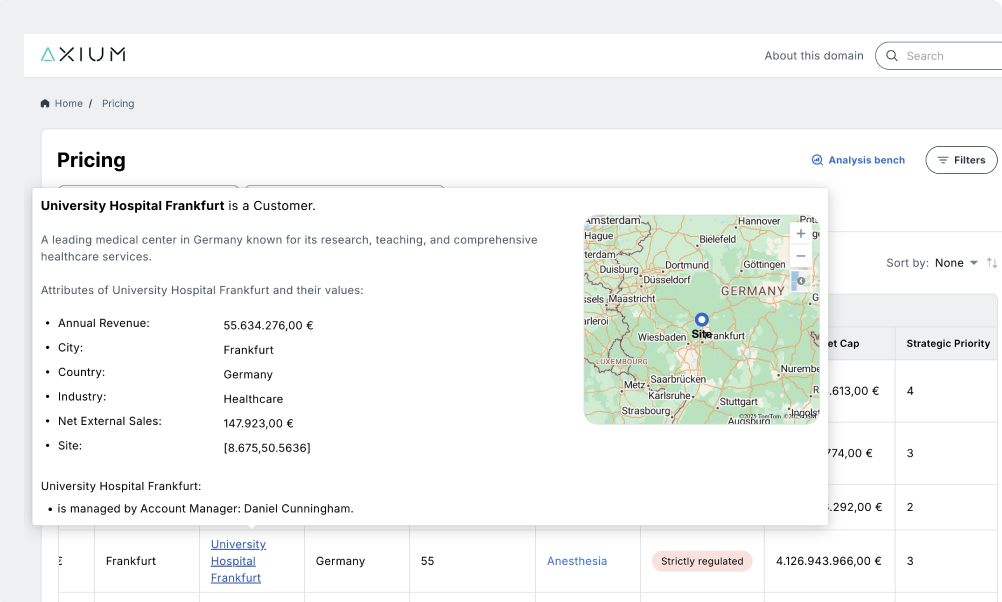Click the magnifier icon in the search box

pos(892,56)
